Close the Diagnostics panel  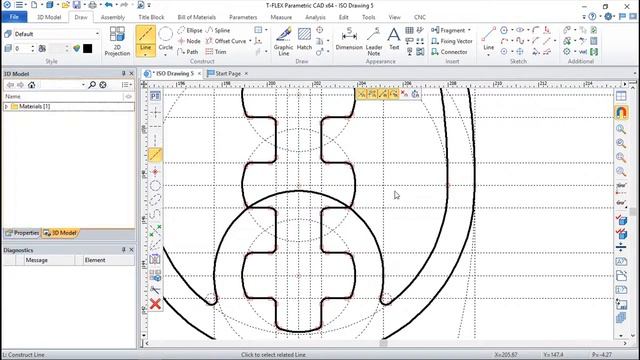131,250
